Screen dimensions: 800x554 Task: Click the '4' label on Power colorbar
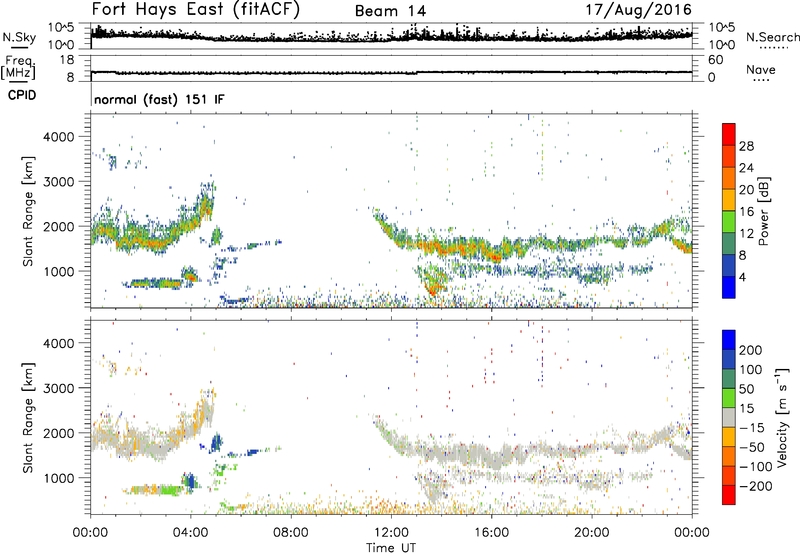pyautogui.click(x=743, y=277)
